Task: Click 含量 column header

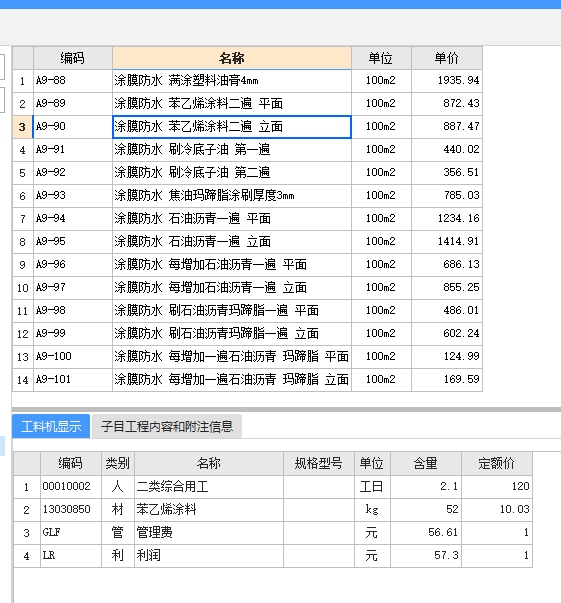Action: coord(426,463)
